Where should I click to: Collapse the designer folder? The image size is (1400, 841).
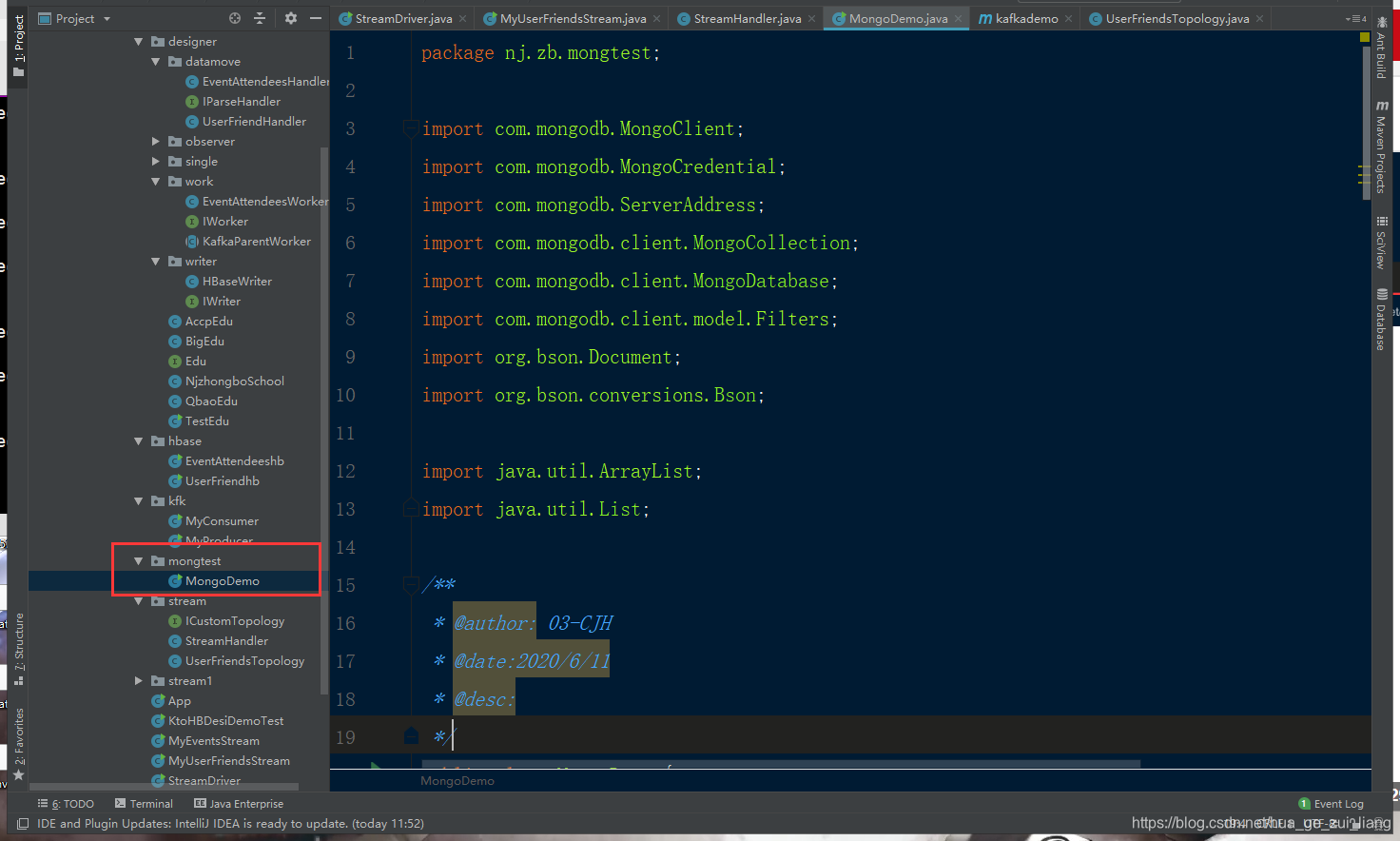point(139,42)
